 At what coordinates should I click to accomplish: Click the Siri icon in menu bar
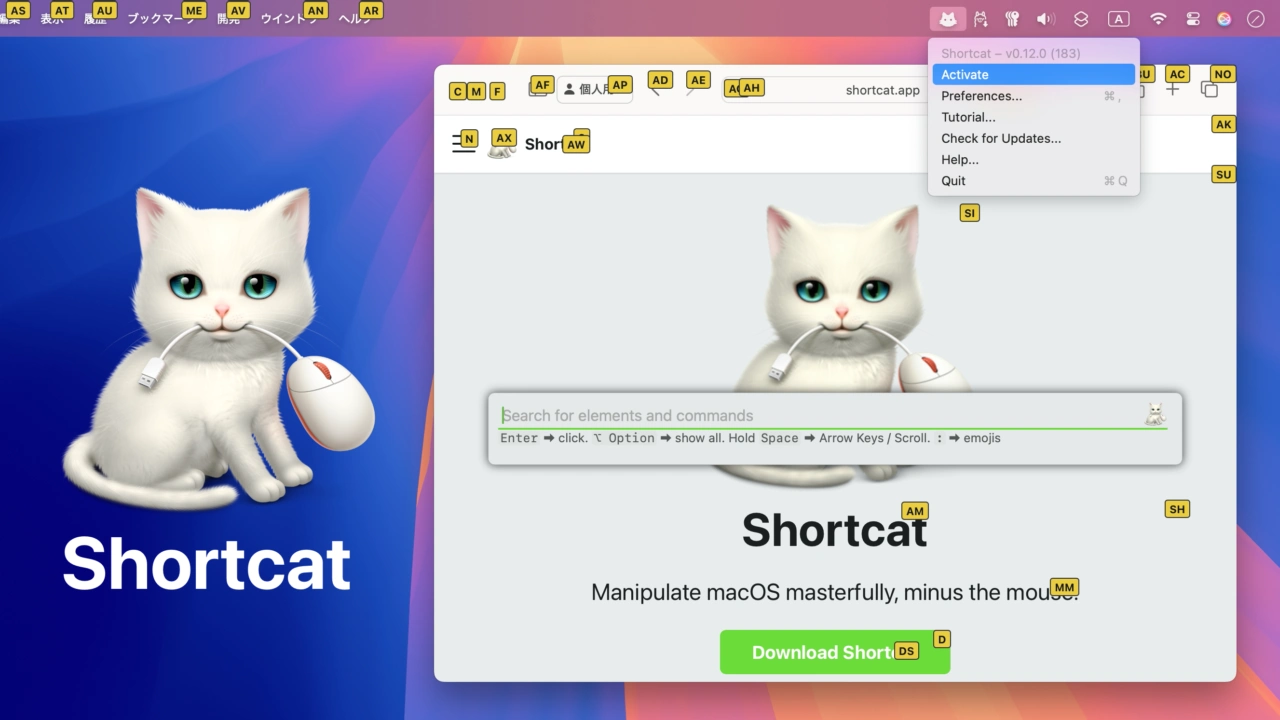click(1224, 19)
